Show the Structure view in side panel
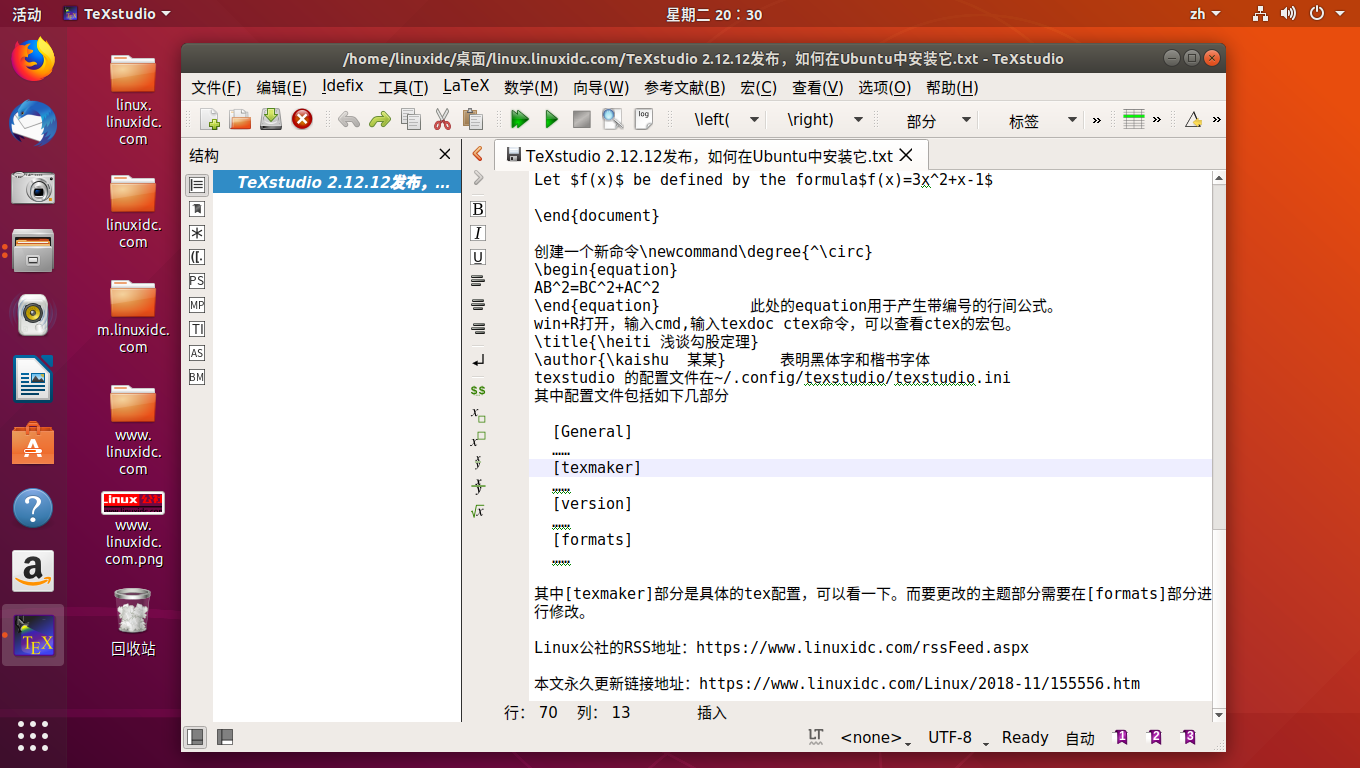This screenshot has width=1360, height=768. [x=197, y=185]
